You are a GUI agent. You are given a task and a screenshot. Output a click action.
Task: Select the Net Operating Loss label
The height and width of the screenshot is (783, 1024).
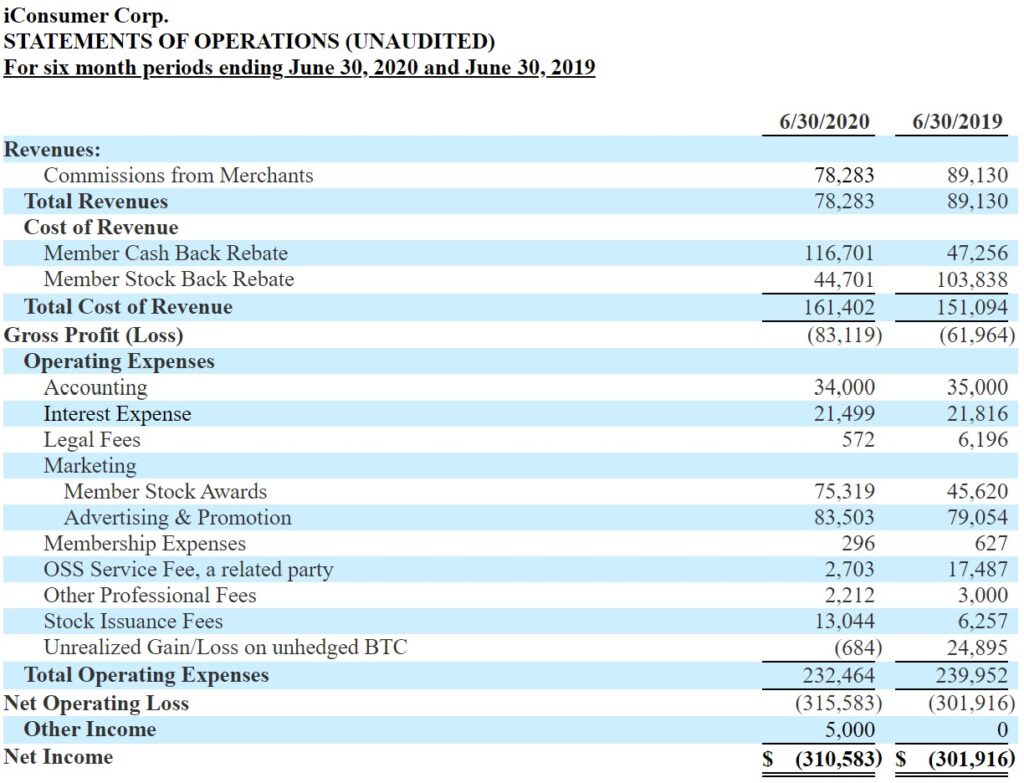(x=96, y=703)
